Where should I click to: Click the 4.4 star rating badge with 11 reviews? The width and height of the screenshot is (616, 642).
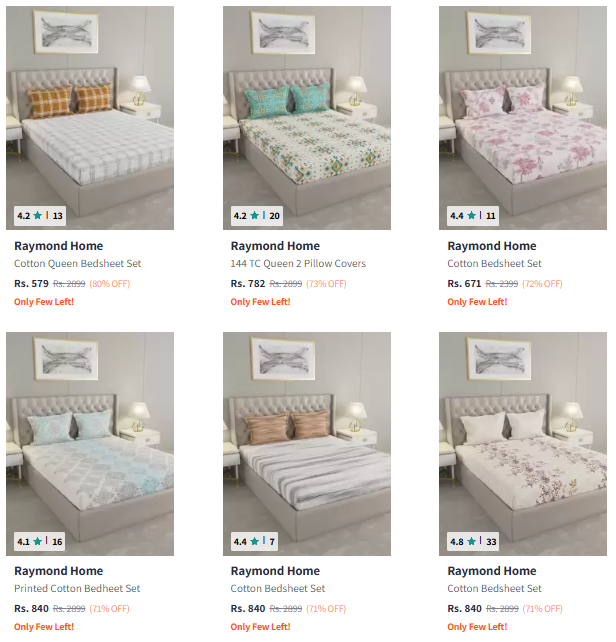tap(473, 216)
